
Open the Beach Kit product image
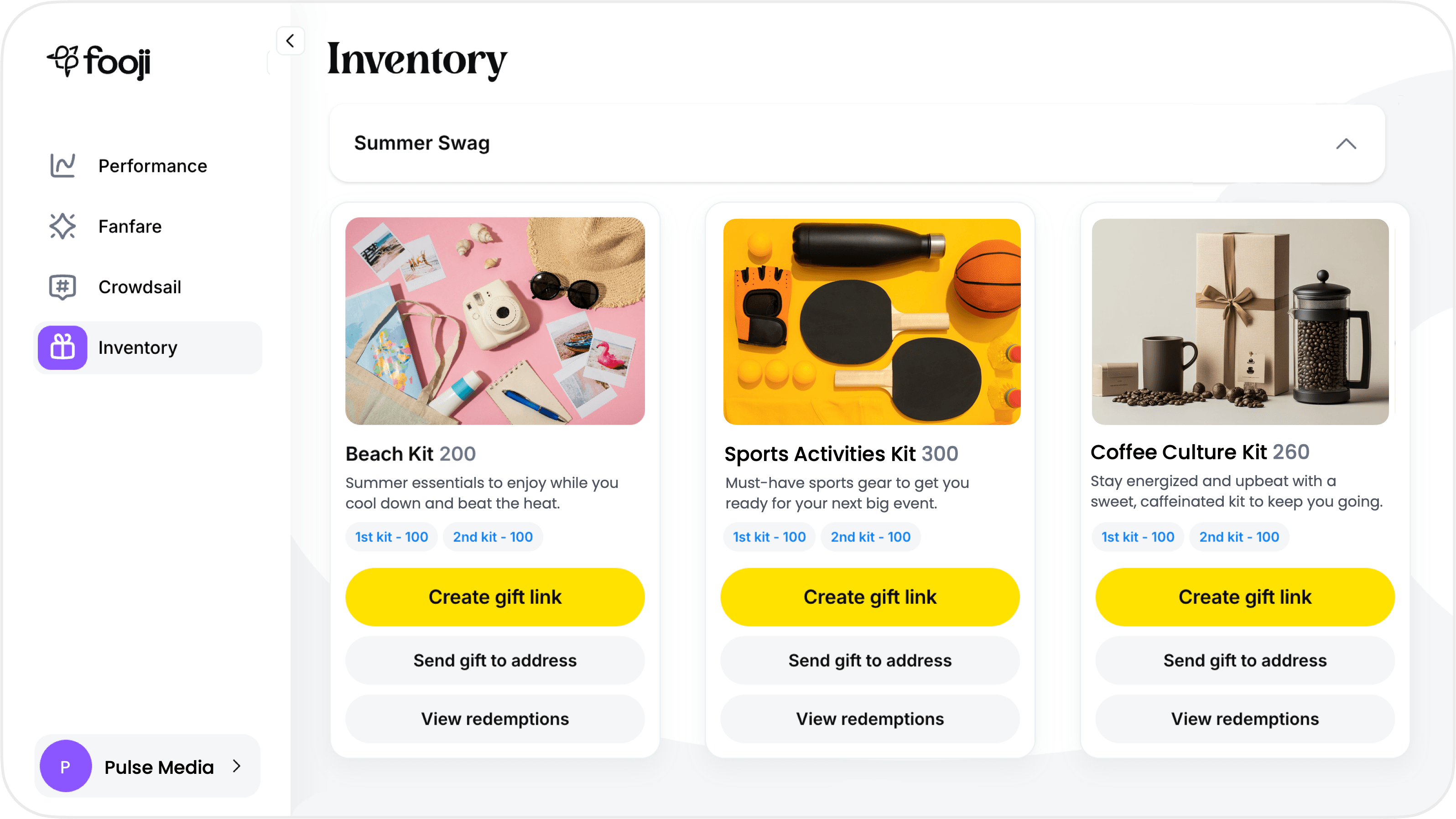coord(494,321)
